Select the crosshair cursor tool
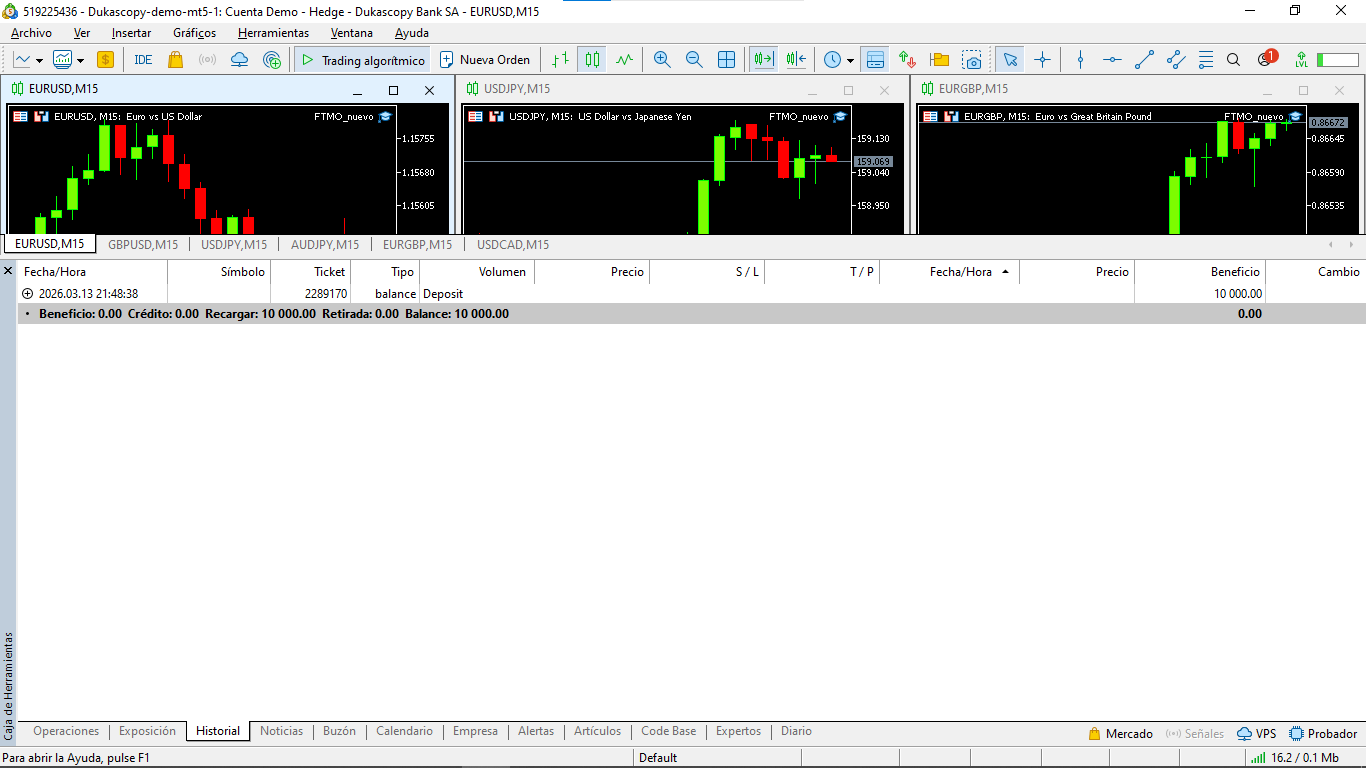This screenshot has width=1366, height=768. pos(1042,60)
